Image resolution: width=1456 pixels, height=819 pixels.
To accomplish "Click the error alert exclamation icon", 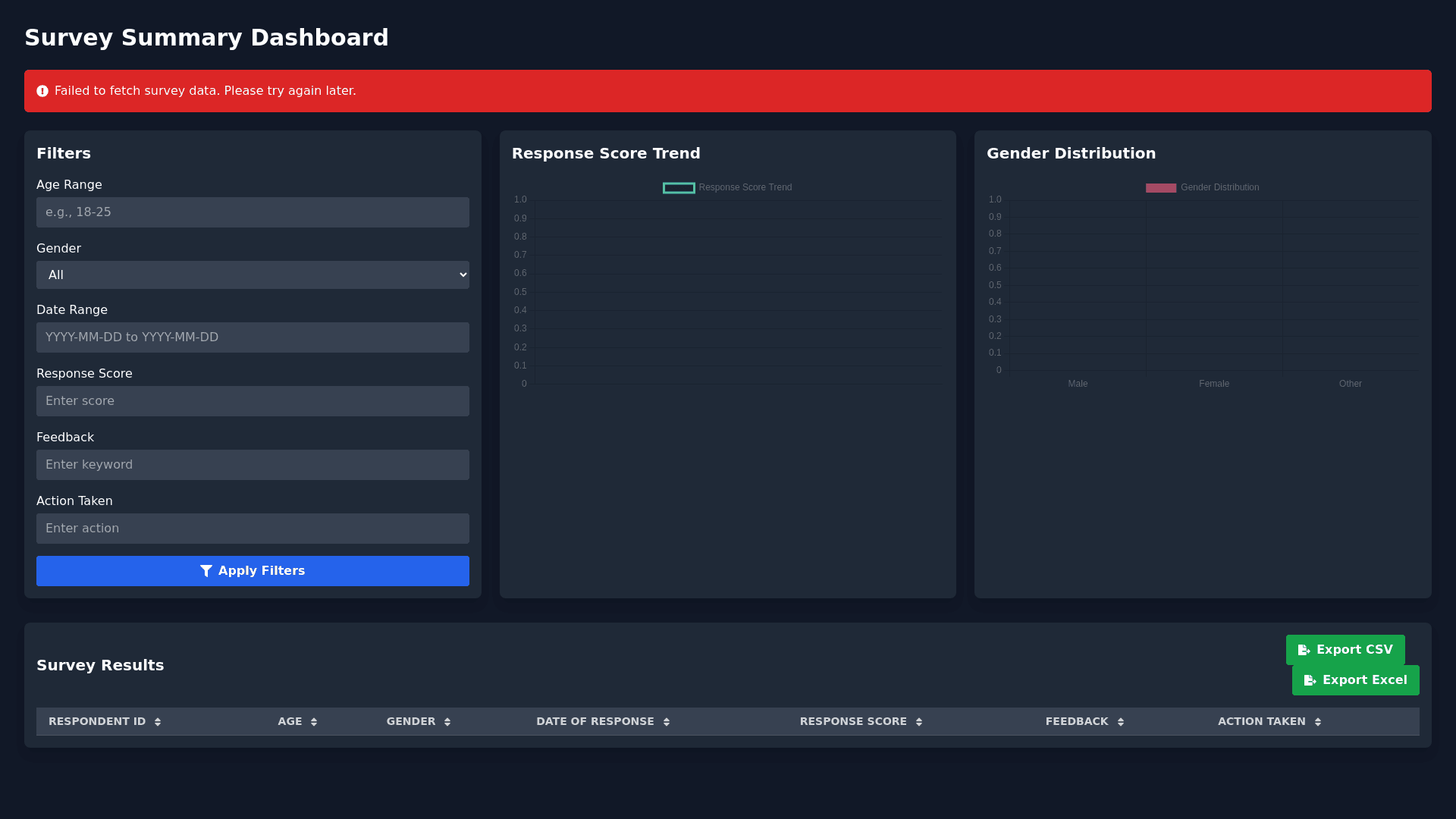I will pyautogui.click(x=42, y=91).
